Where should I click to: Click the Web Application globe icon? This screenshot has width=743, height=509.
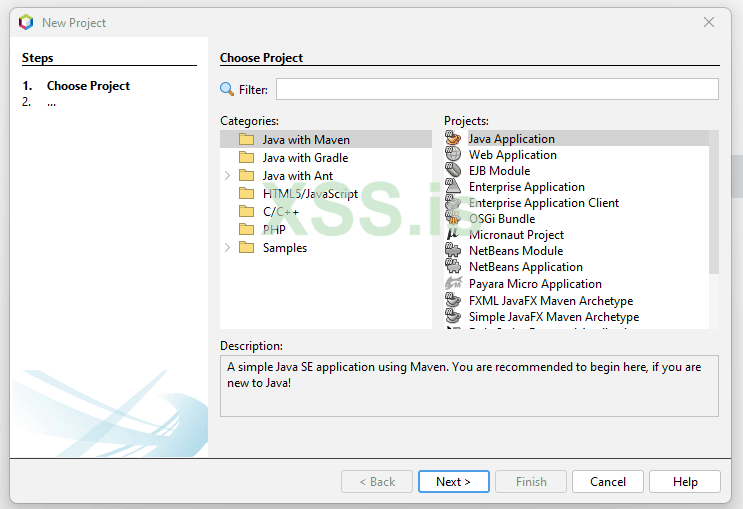pyautogui.click(x=453, y=154)
